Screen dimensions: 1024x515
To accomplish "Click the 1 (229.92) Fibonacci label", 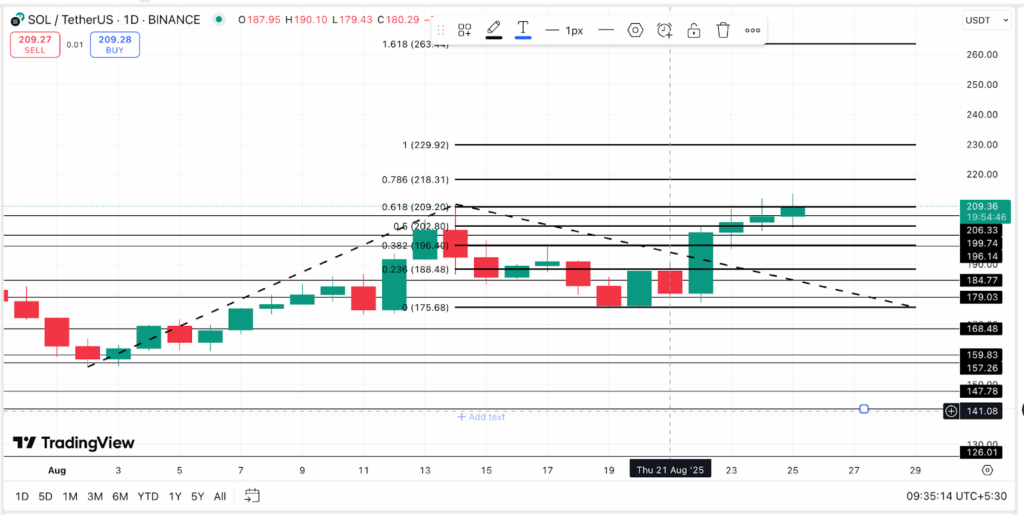I will pyautogui.click(x=426, y=145).
